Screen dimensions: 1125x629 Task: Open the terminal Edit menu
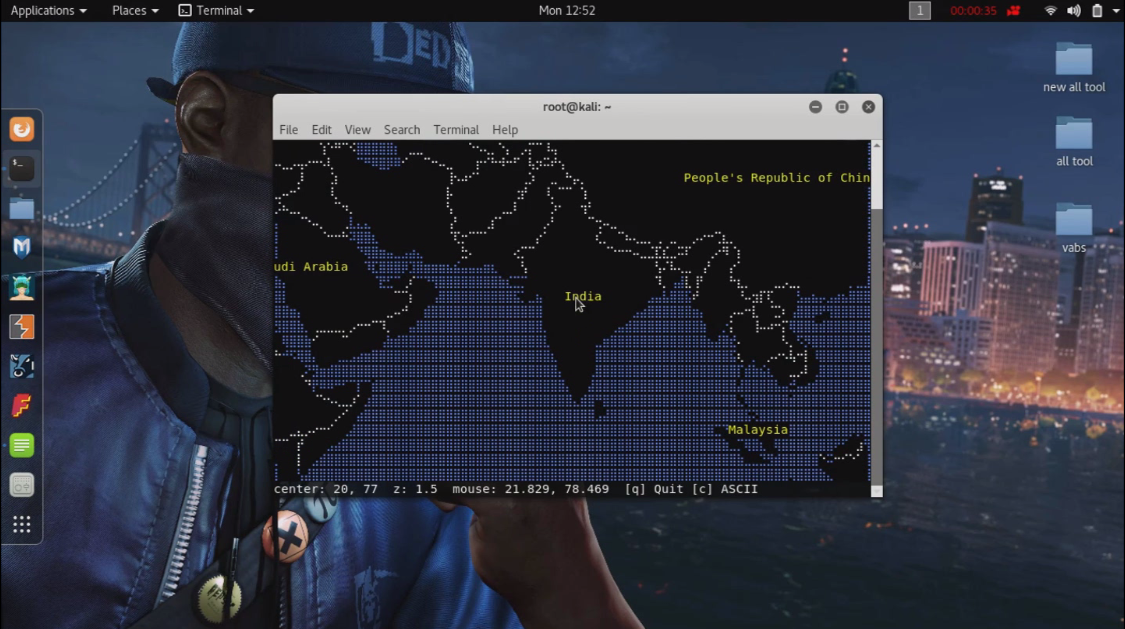[x=321, y=130]
